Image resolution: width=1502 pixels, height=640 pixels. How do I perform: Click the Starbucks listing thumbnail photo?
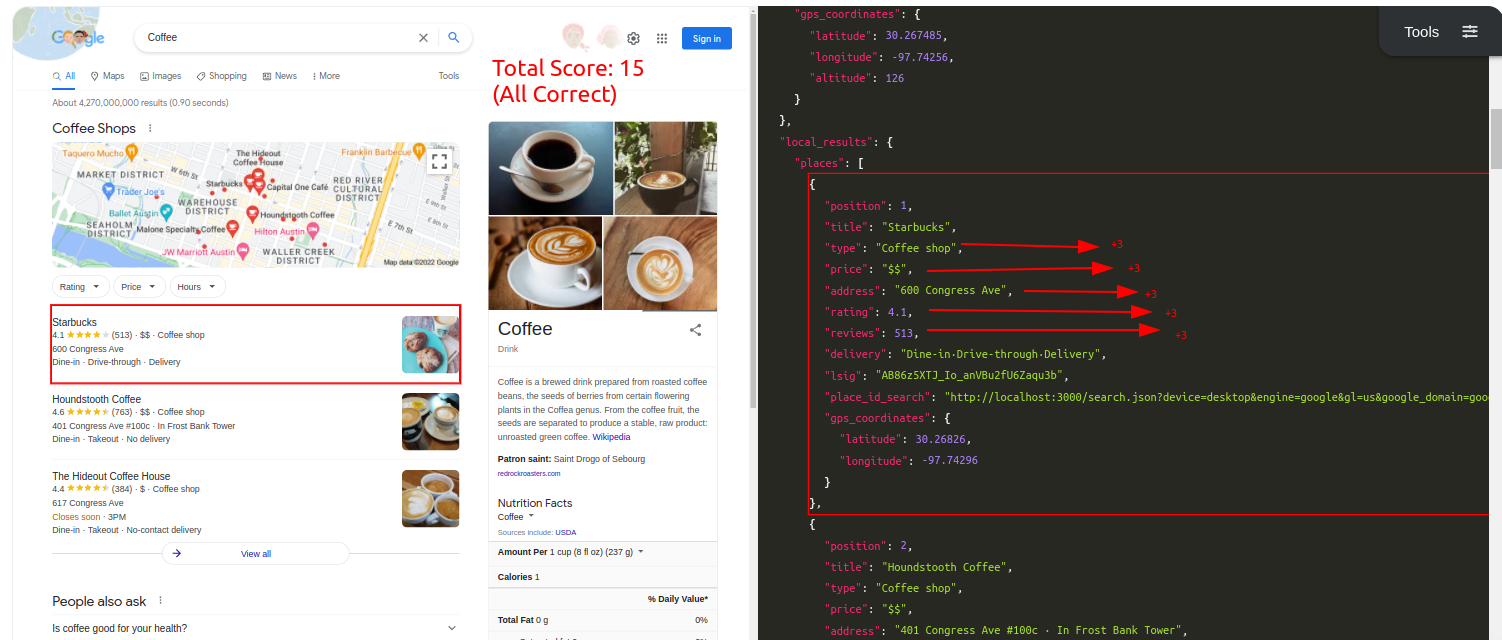pos(430,345)
